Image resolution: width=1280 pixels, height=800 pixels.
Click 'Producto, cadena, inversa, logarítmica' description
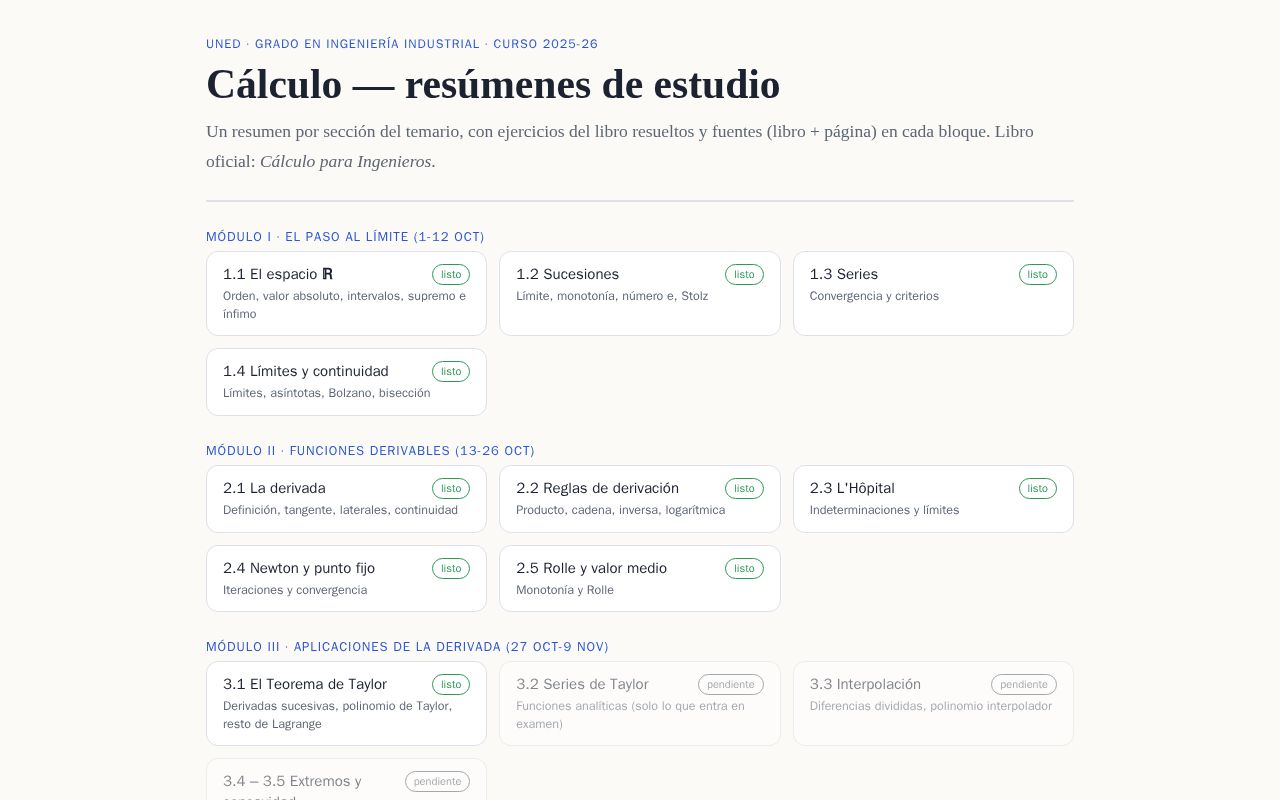621,510
